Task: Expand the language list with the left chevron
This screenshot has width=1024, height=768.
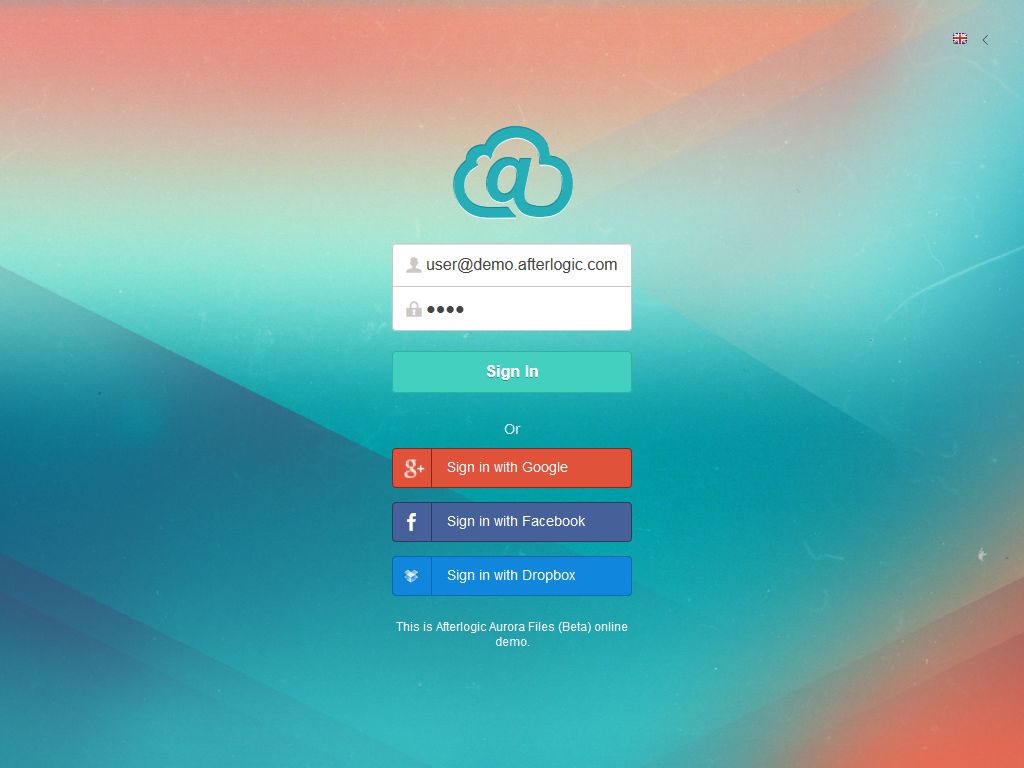Action: click(x=985, y=39)
